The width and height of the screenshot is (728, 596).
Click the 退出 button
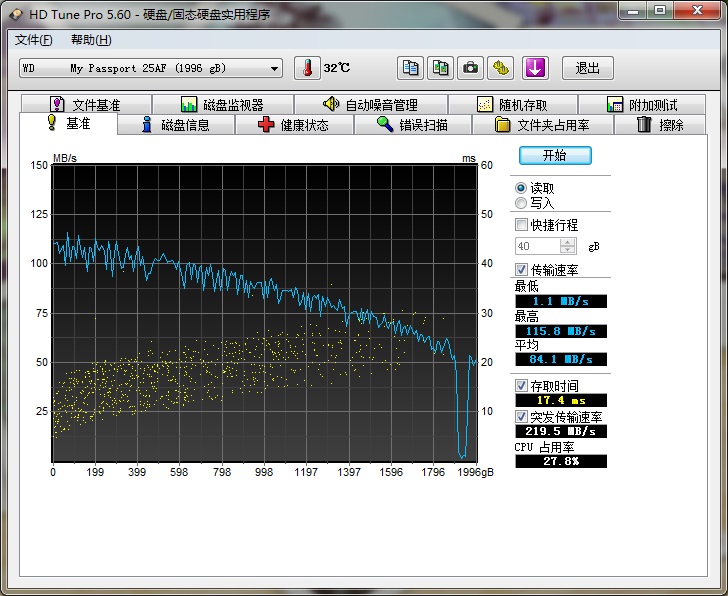tap(588, 68)
